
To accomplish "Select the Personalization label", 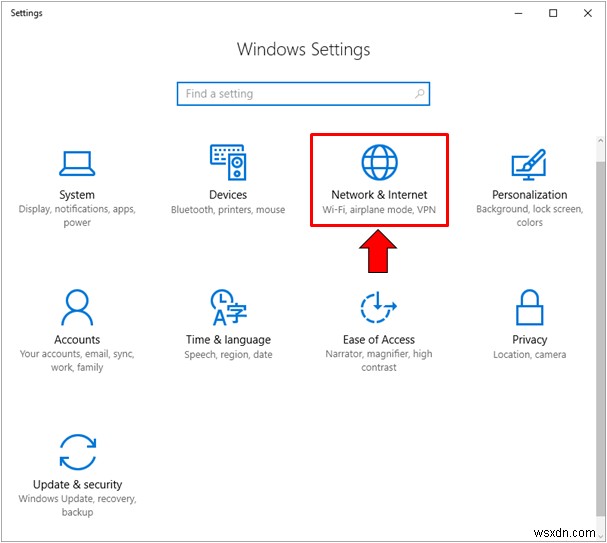I will [x=530, y=195].
